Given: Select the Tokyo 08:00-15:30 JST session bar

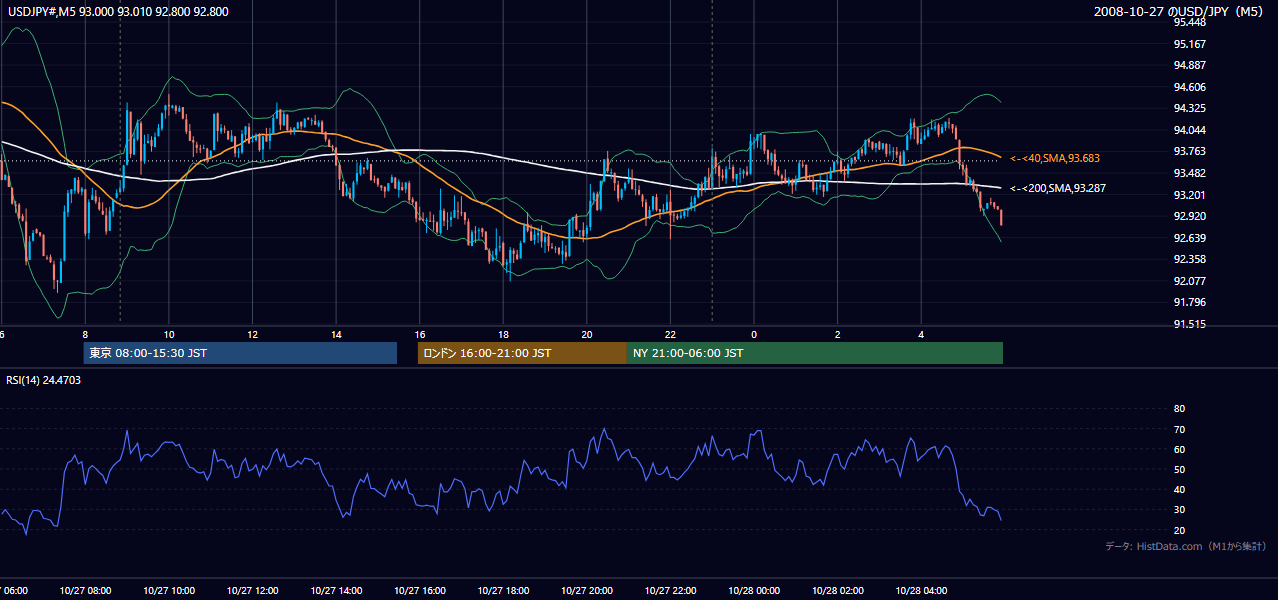Looking at the screenshot, I should pos(240,353).
